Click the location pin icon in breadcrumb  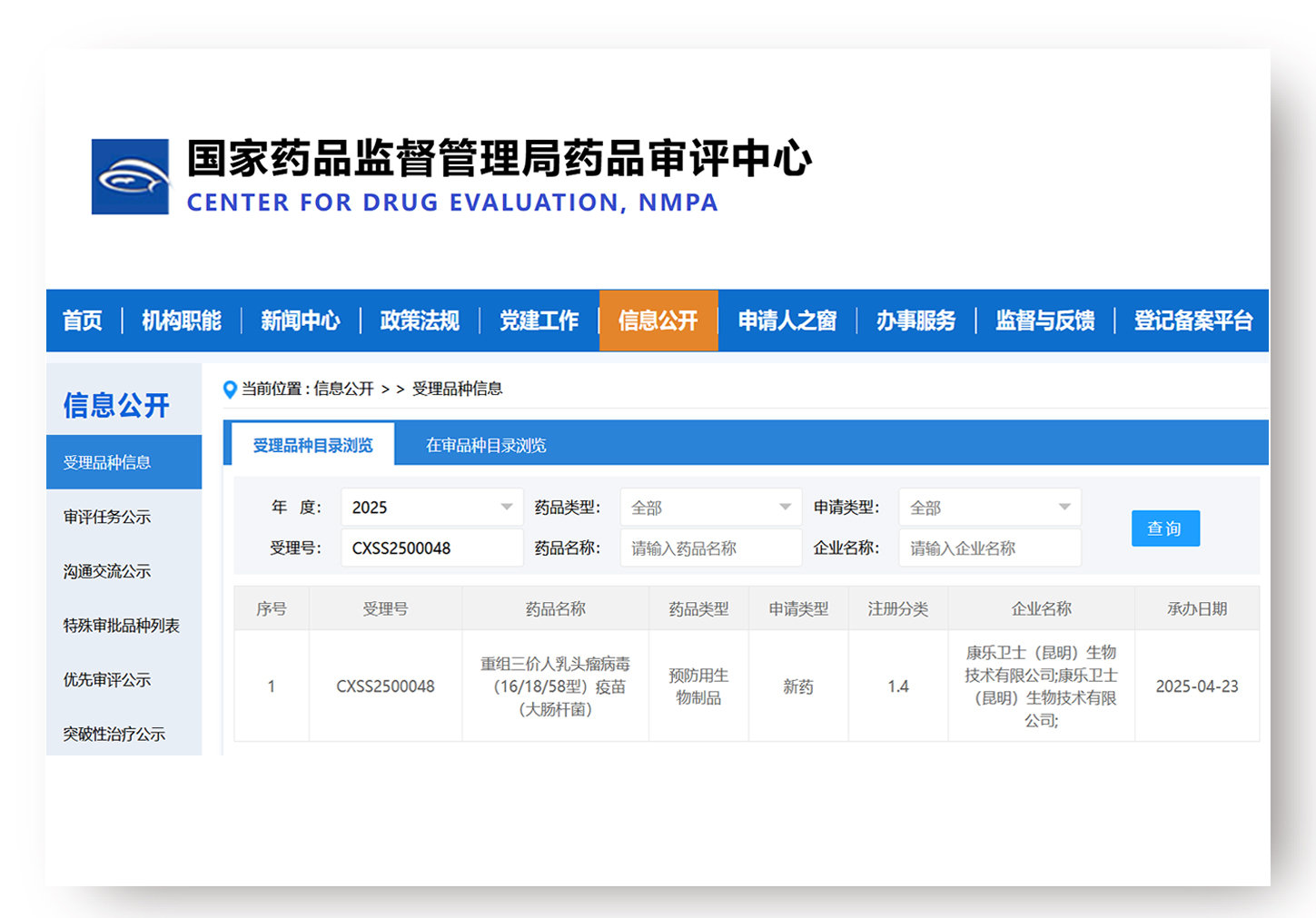coord(230,390)
